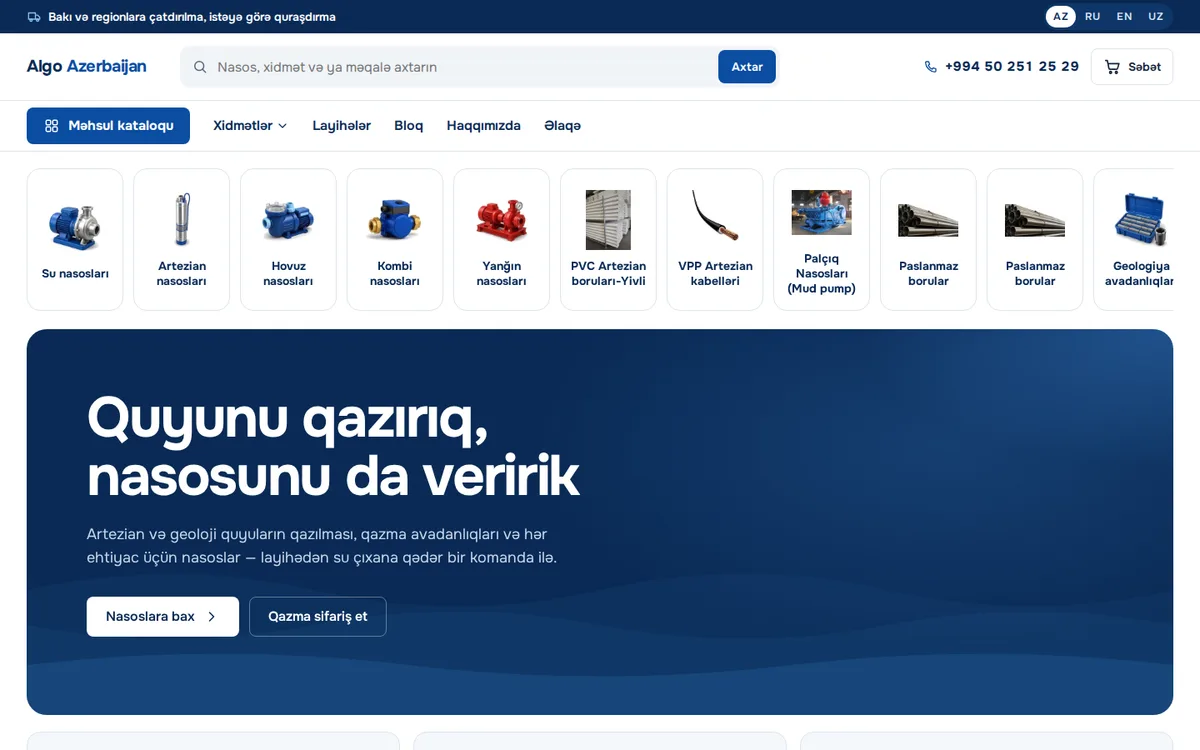Open the Kombi nasosları pump image

point(395,220)
